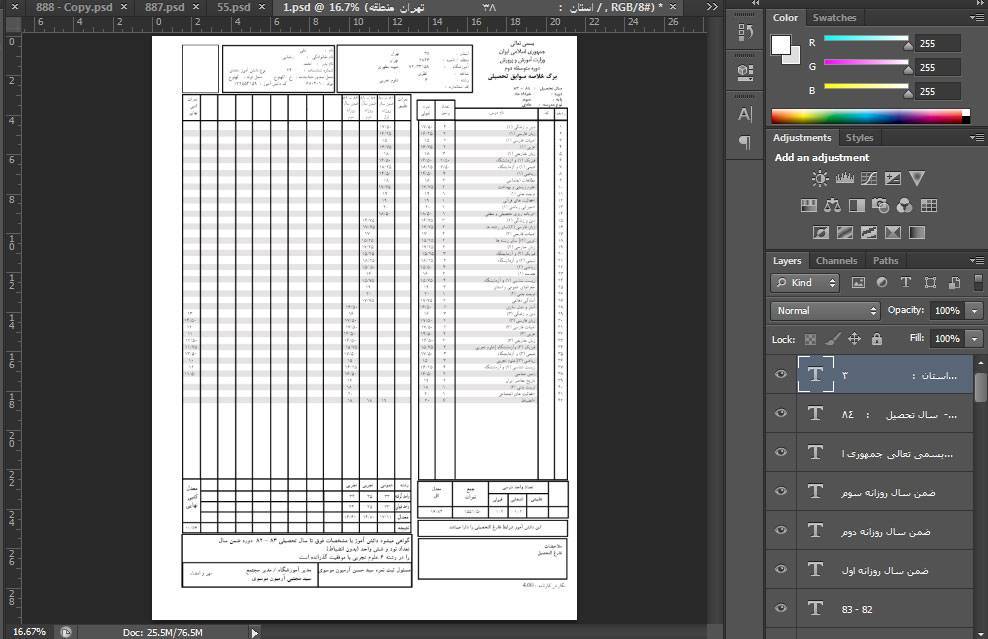
Task: Hide the 83 - 82 layer
Action: (781, 609)
